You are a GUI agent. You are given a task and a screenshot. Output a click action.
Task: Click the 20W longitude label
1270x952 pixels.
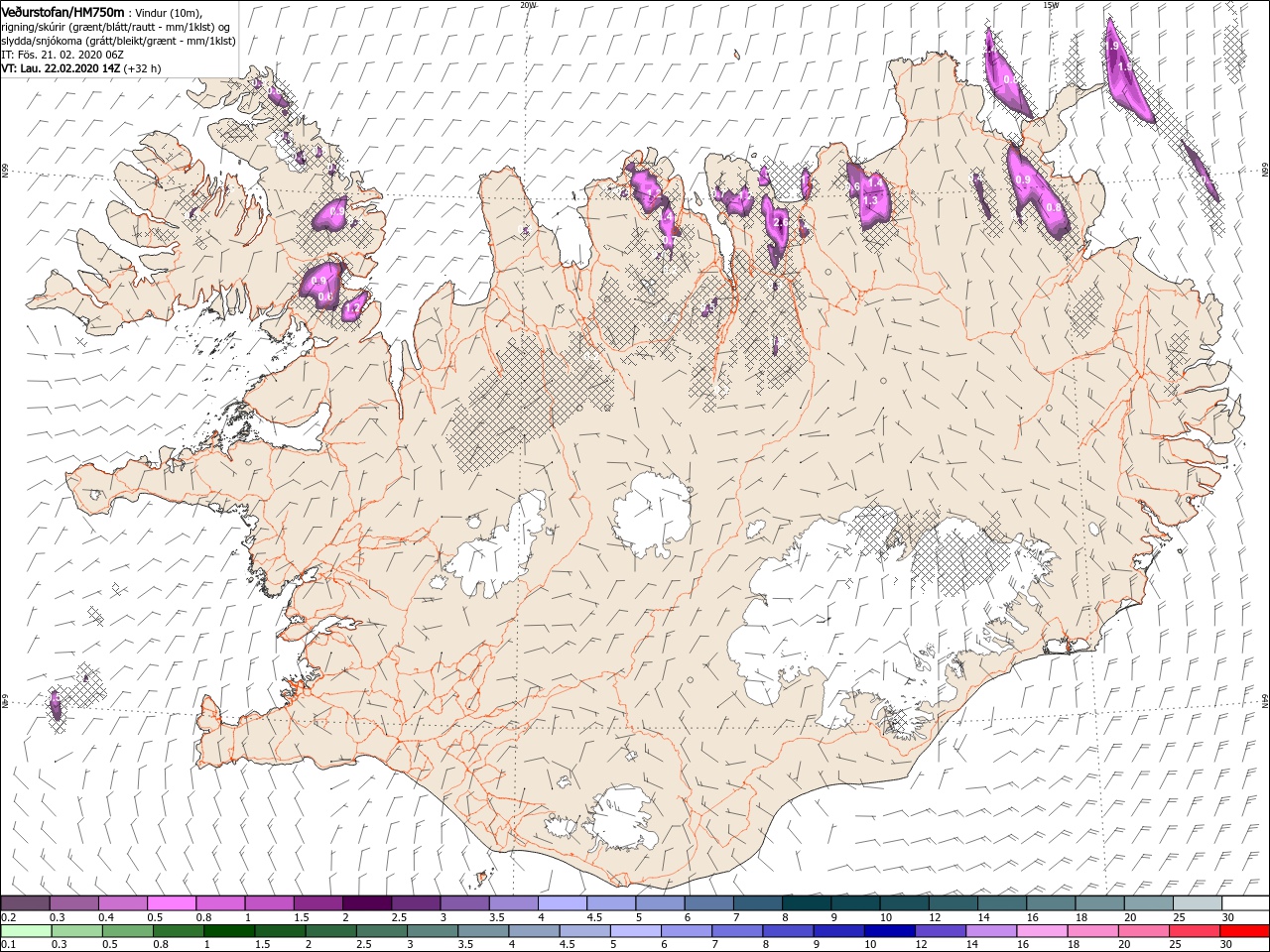pyautogui.click(x=528, y=5)
